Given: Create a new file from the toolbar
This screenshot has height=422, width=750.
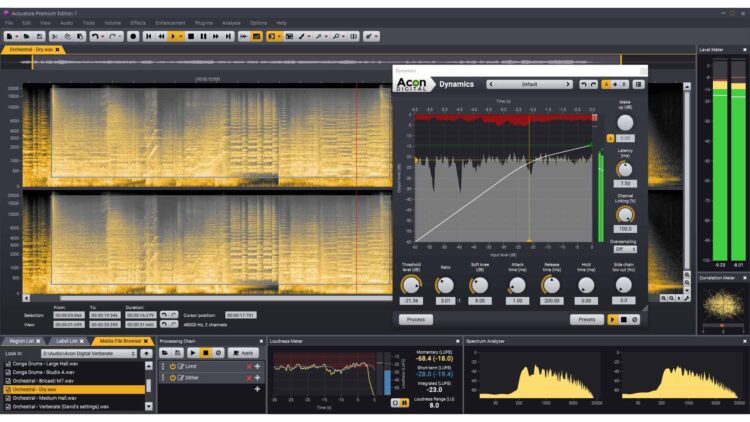Looking at the screenshot, I should tap(9, 36).
